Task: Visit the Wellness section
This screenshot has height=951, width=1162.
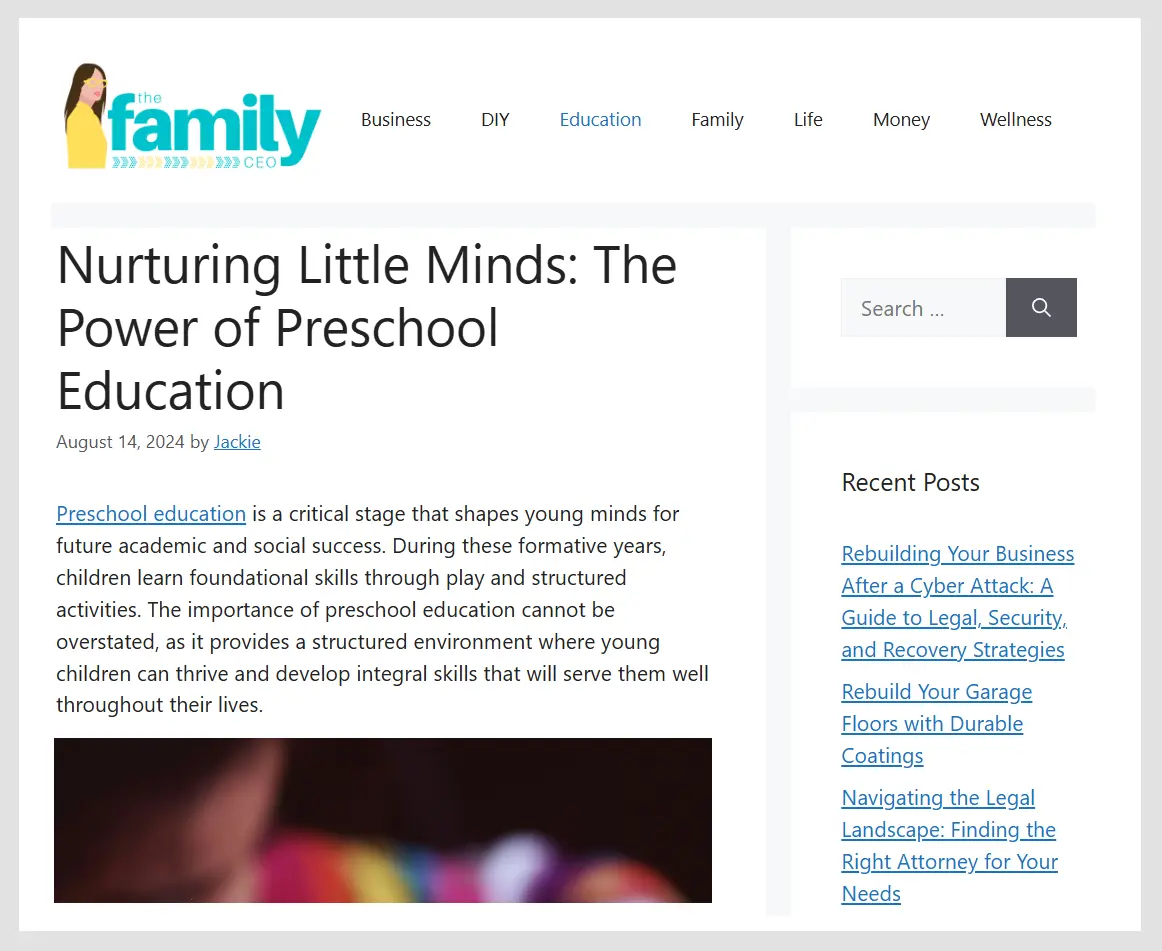Action: tap(1015, 120)
